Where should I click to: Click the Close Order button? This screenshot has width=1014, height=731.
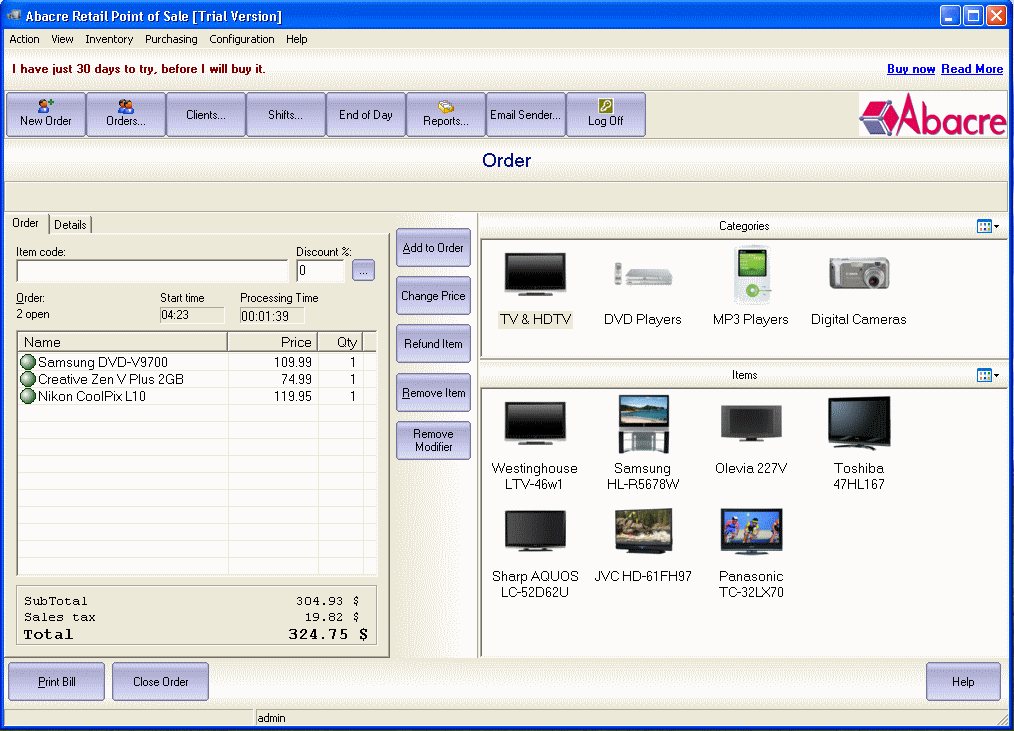160,682
